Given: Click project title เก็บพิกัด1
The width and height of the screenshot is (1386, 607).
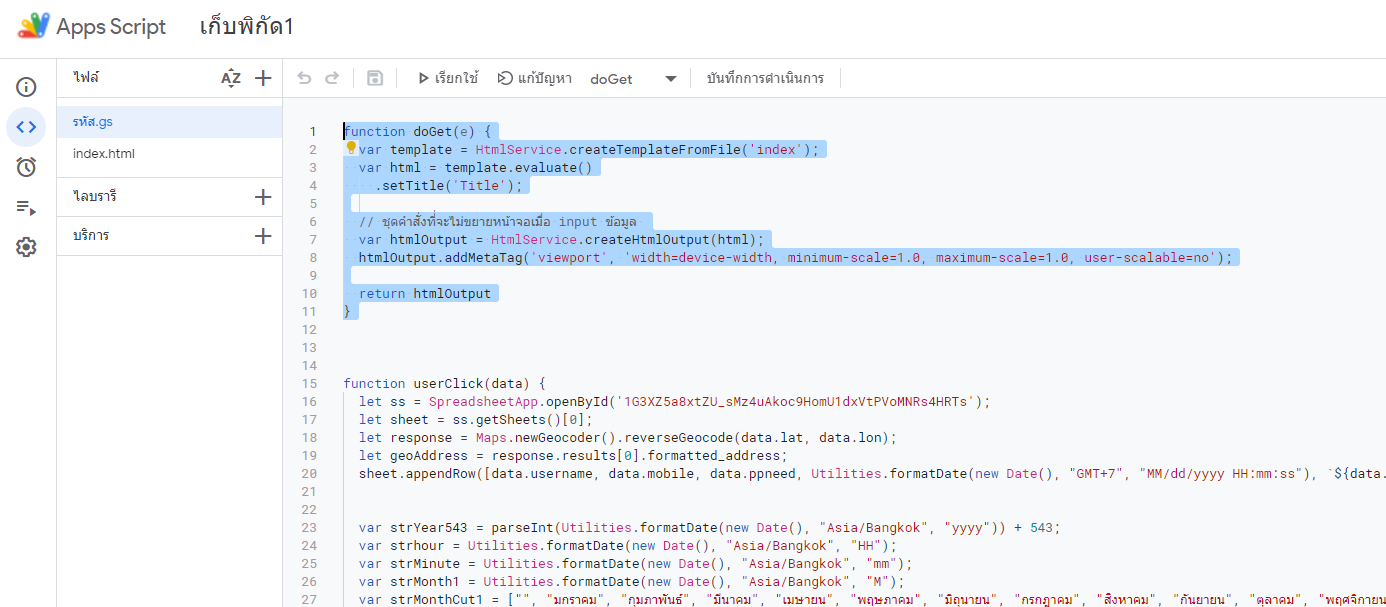Looking at the screenshot, I should point(247,27).
